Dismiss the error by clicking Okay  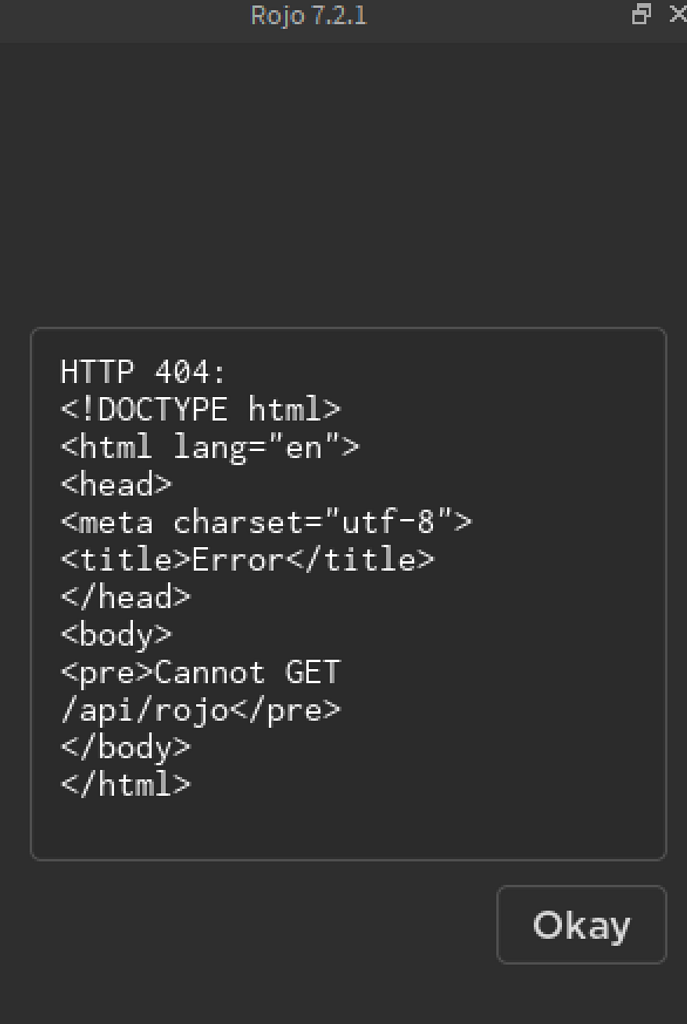tap(581, 924)
